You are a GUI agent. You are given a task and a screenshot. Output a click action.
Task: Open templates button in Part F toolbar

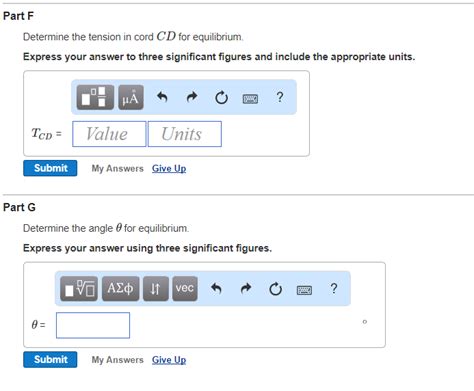[x=95, y=97]
